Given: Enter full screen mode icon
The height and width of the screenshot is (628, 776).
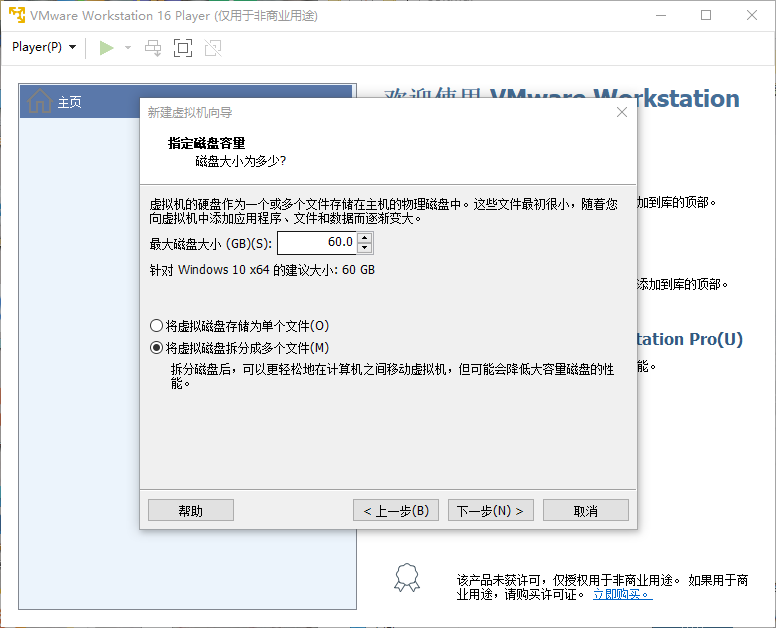Looking at the screenshot, I should tap(183, 48).
